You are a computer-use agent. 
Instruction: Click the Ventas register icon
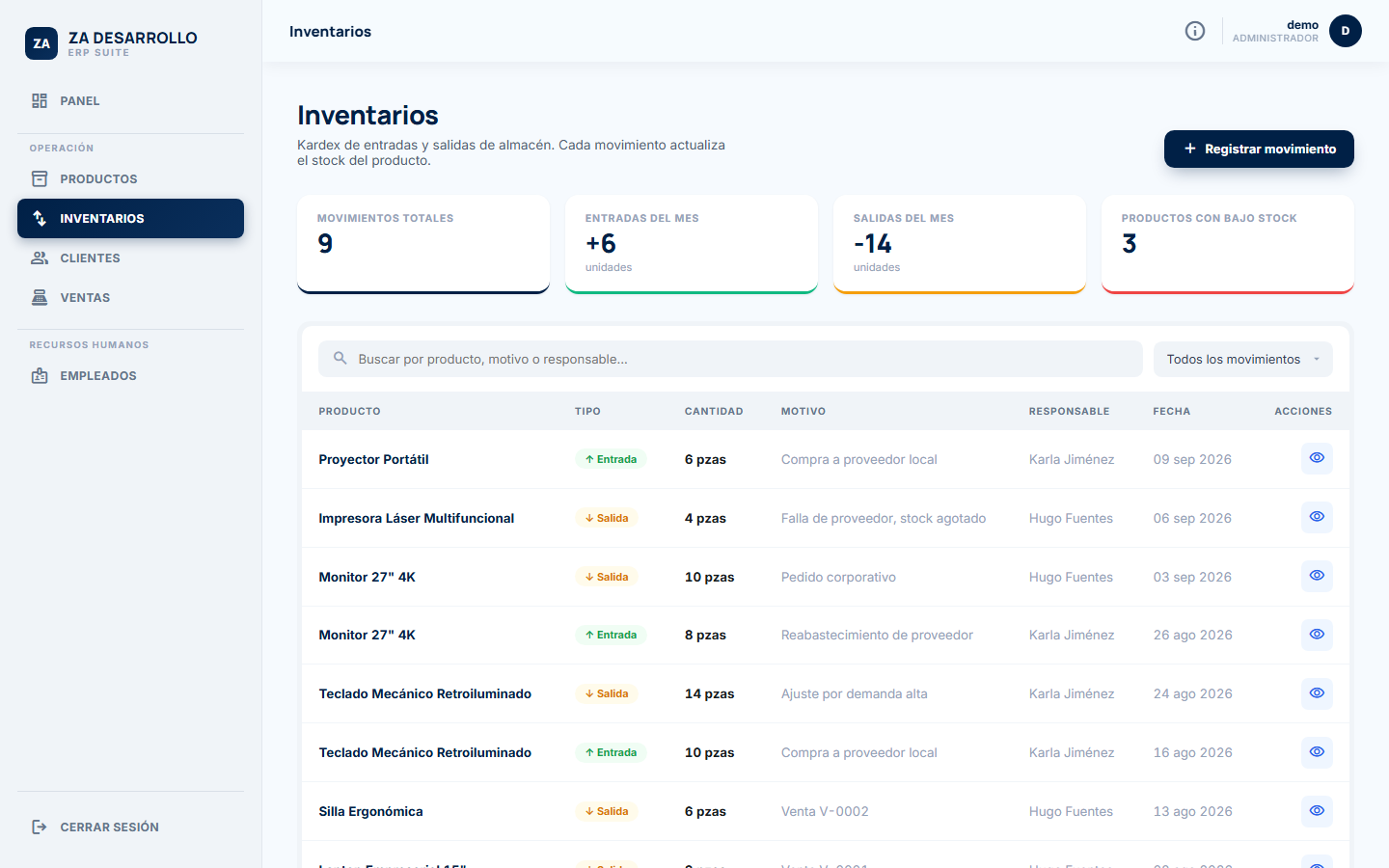tap(40, 297)
